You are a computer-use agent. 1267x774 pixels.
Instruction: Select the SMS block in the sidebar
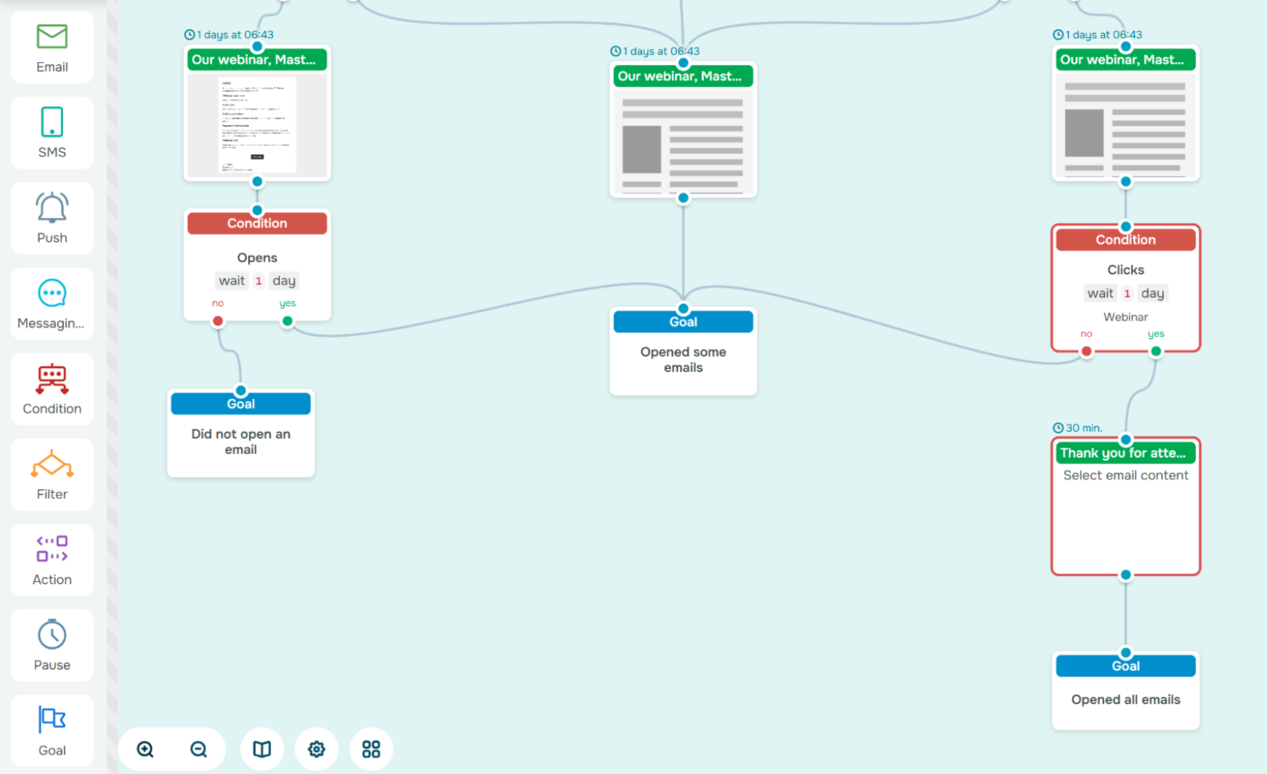pos(51,132)
